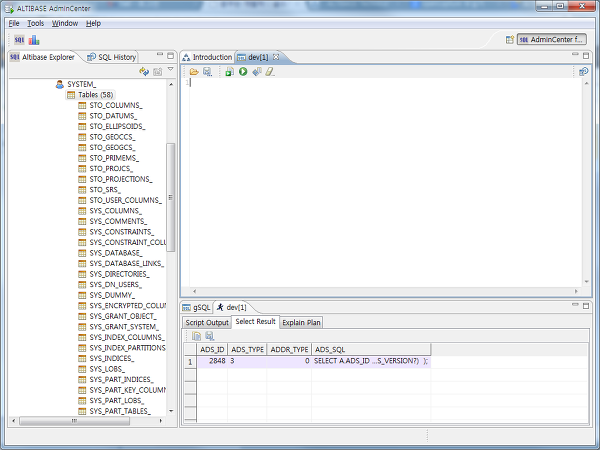This screenshot has width=600, height=450.
Task: Switch to the SQL History tab
Action: [112, 57]
